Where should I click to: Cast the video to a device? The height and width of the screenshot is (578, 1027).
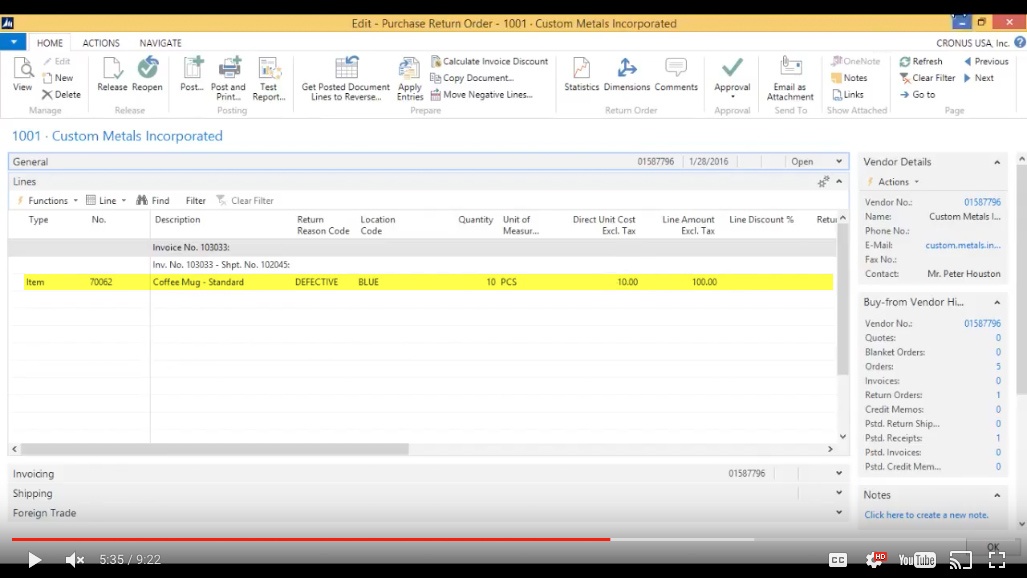point(960,560)
